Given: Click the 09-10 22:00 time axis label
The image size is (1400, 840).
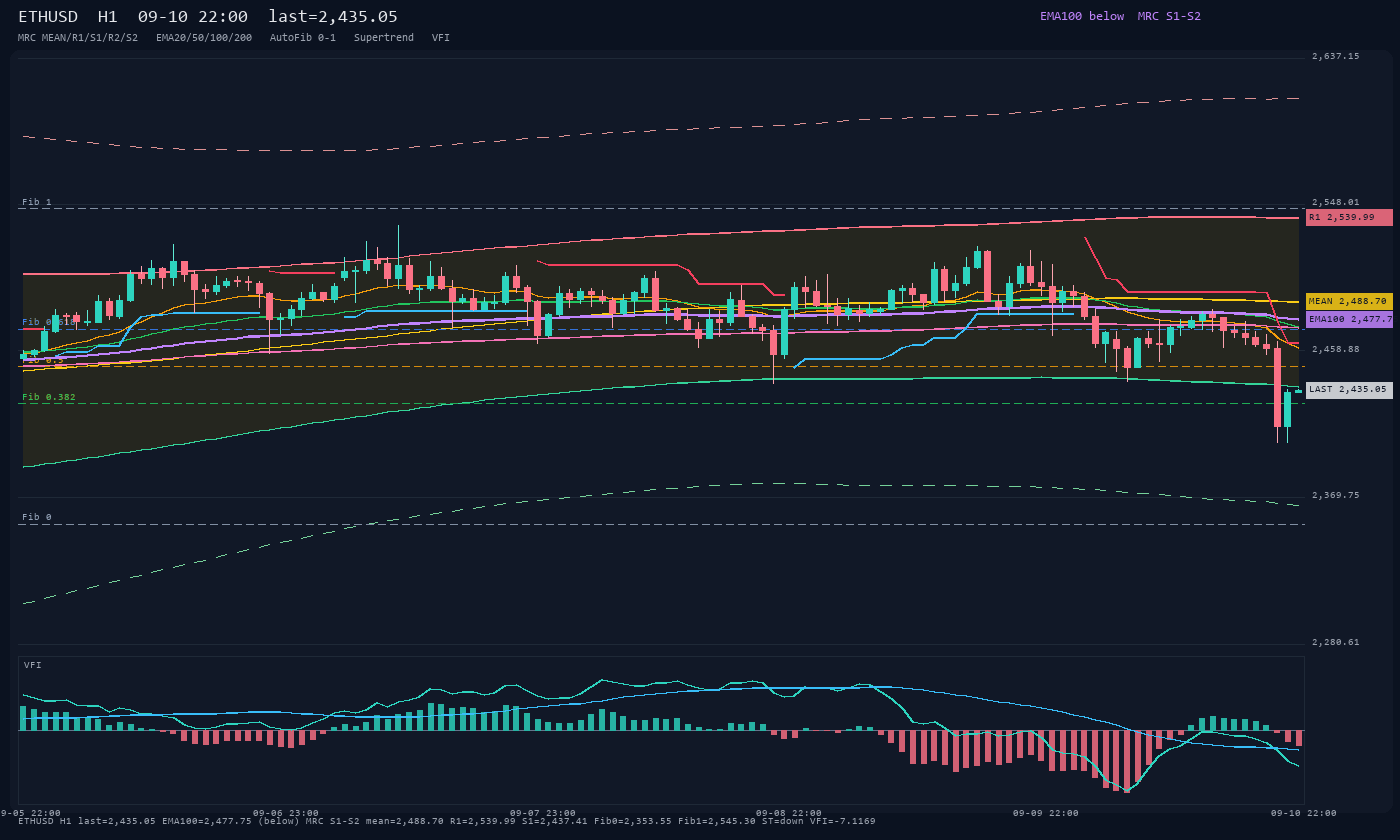Looking at the screenshot, I should click(x=1304, y=813).
